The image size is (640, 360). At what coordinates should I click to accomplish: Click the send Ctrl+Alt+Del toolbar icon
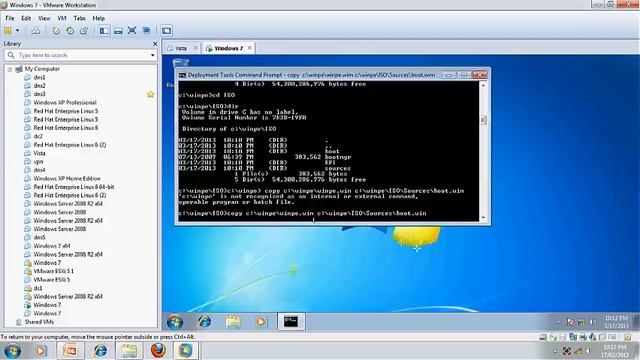[x=36, y=31]
